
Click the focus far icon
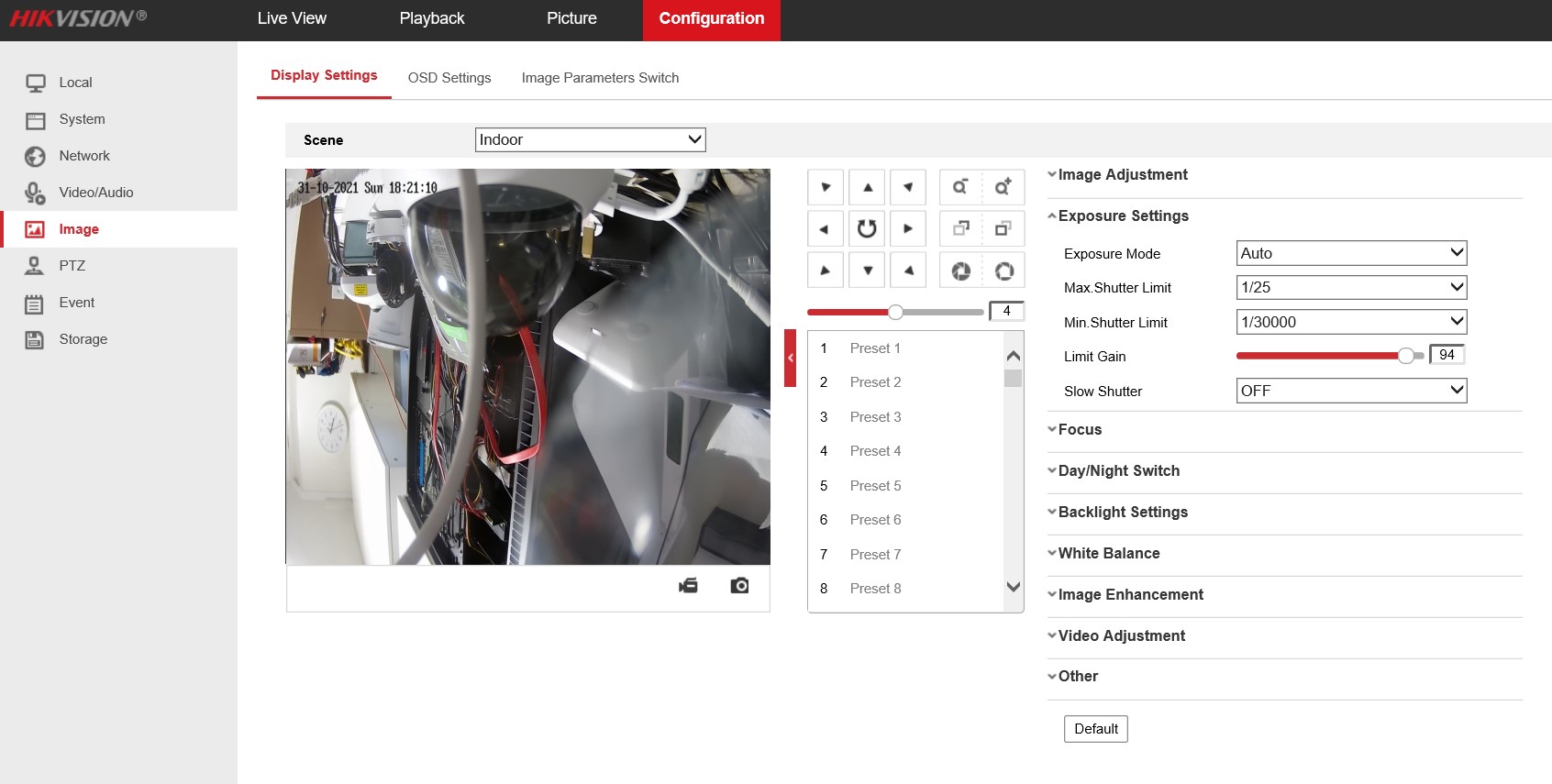(x=1003, y=228)
